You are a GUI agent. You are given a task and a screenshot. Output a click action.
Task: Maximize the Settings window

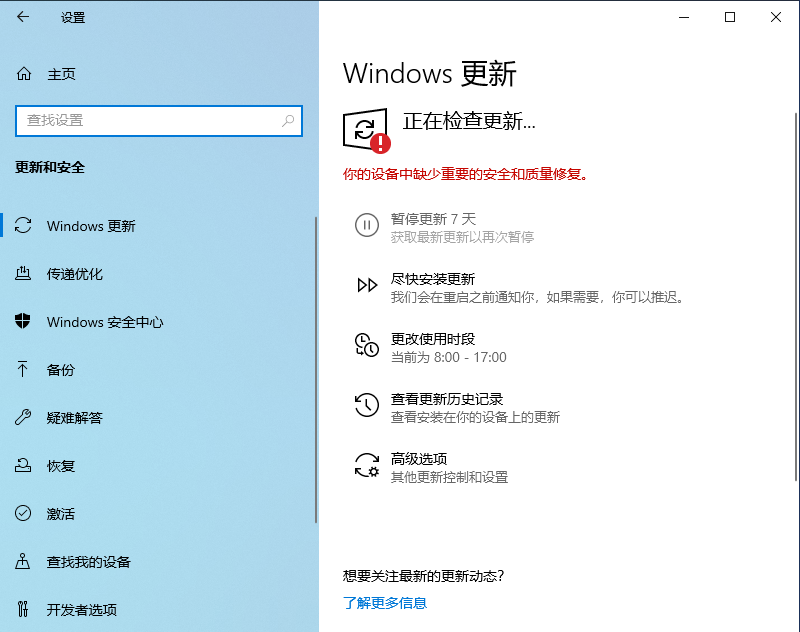730,17
